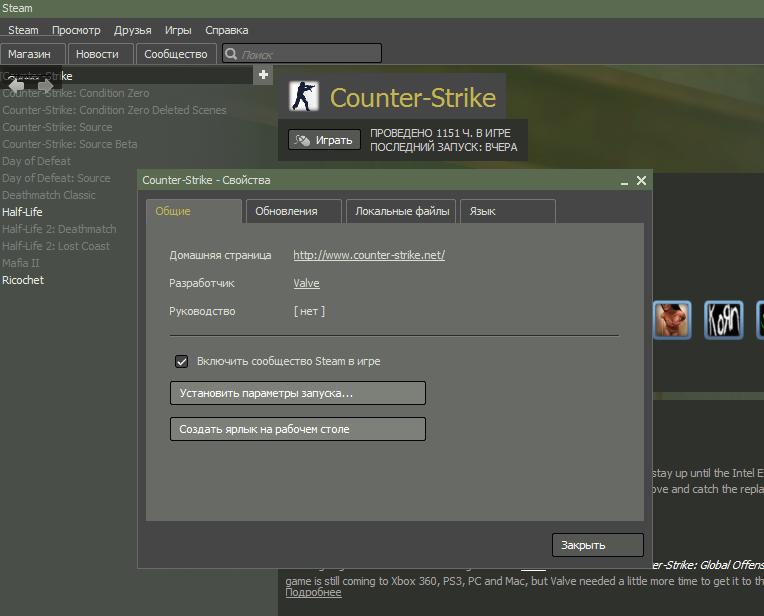Open the Игры menu
The width and height of the screenshot is (764, 616).
178,30
